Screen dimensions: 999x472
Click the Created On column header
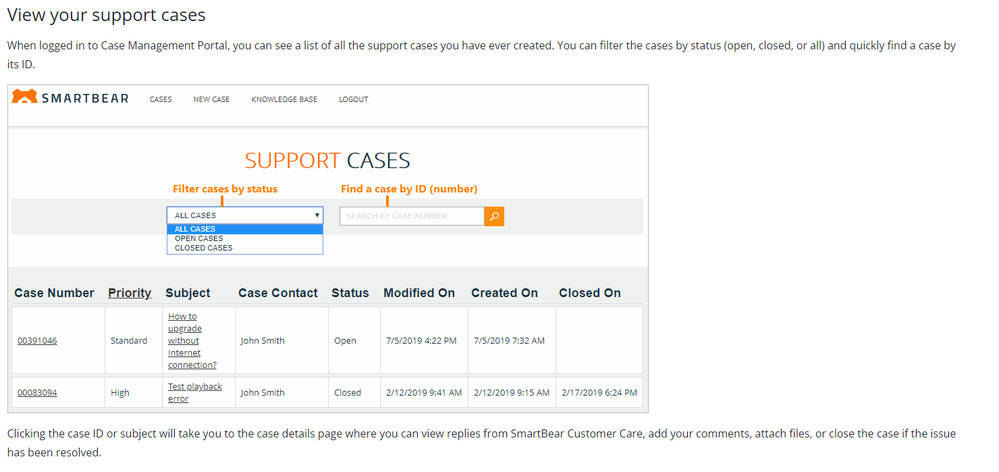point(505,293)
